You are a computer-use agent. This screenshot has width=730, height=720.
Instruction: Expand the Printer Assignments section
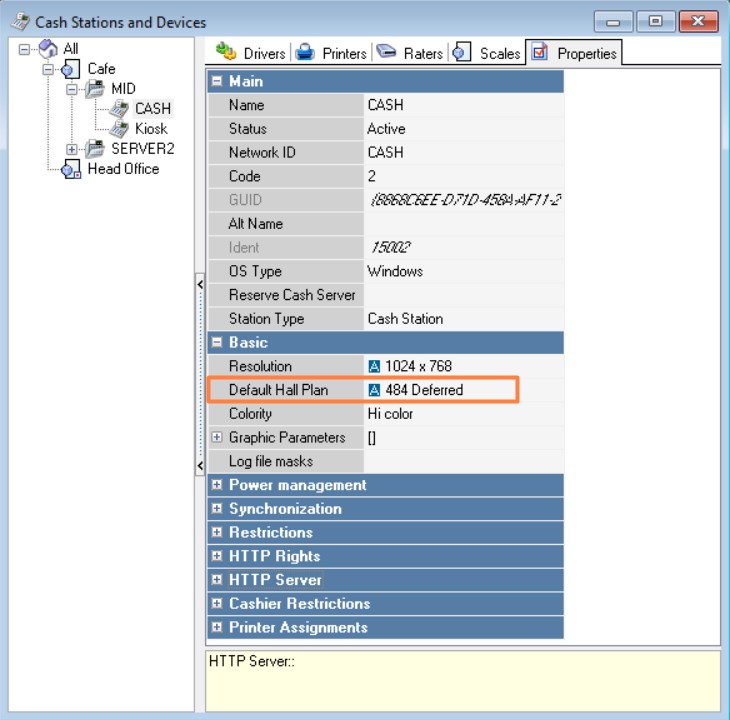(x=216, y=627)
